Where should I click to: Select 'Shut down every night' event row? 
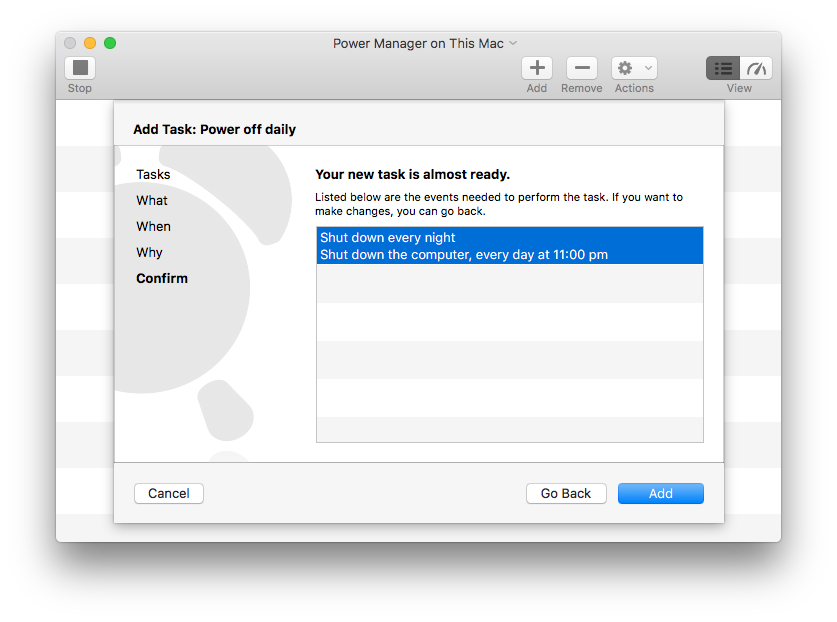point(510,246)
